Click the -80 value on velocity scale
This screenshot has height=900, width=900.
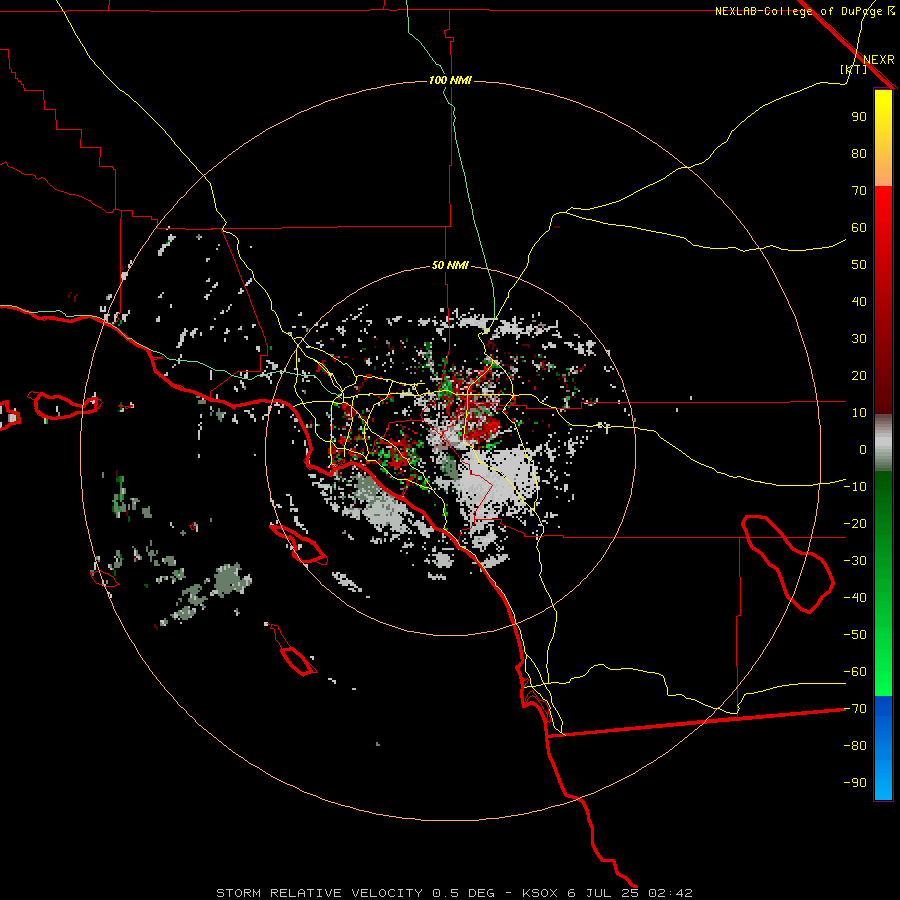(855, 746)
